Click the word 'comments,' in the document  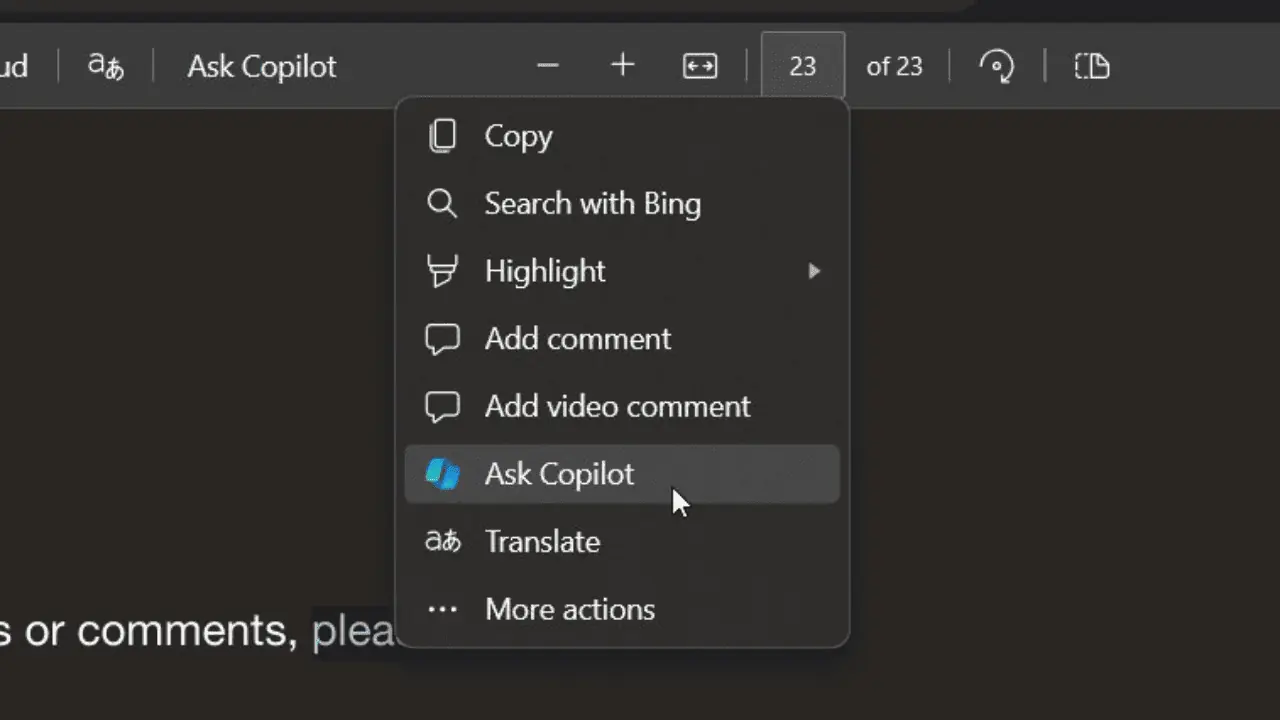click(x=187, y=631)
